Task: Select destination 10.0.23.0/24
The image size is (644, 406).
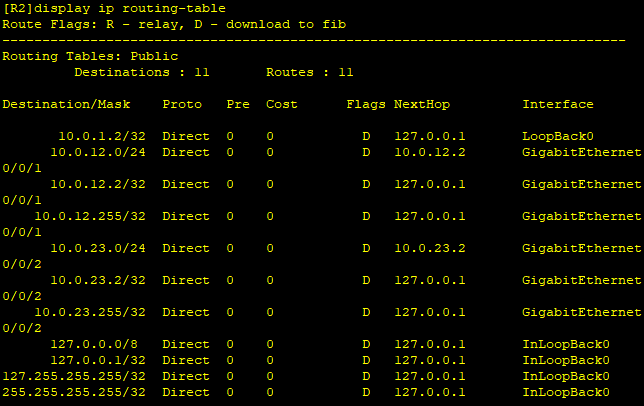Action: (x=98, y=248)
